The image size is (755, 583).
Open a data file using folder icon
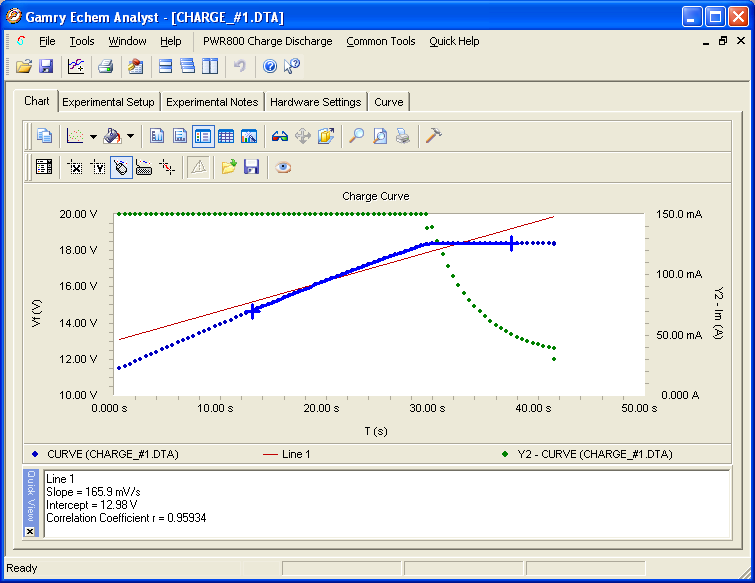pos(23,66)
